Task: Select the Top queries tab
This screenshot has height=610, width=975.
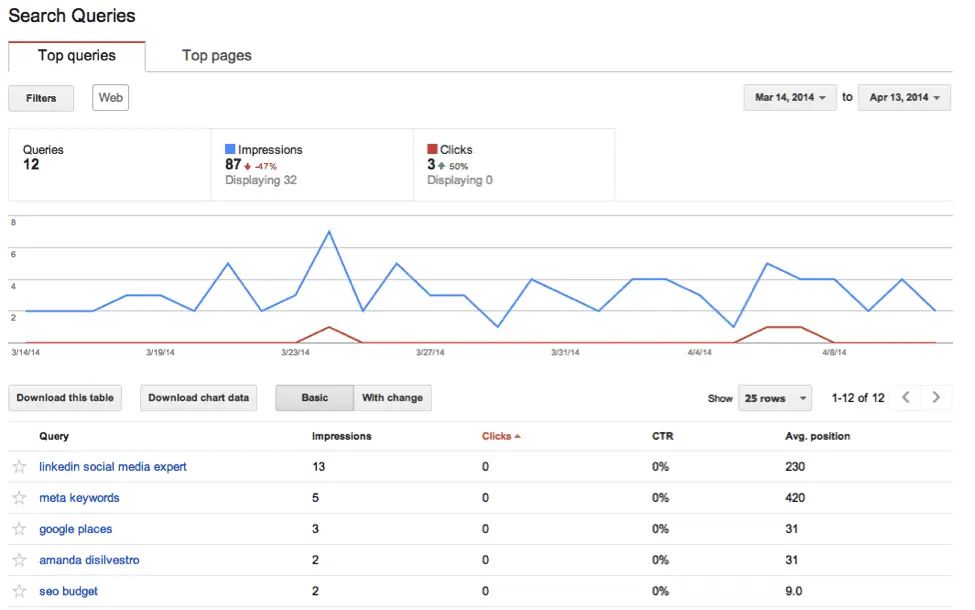Action: (x=77, y=55)
